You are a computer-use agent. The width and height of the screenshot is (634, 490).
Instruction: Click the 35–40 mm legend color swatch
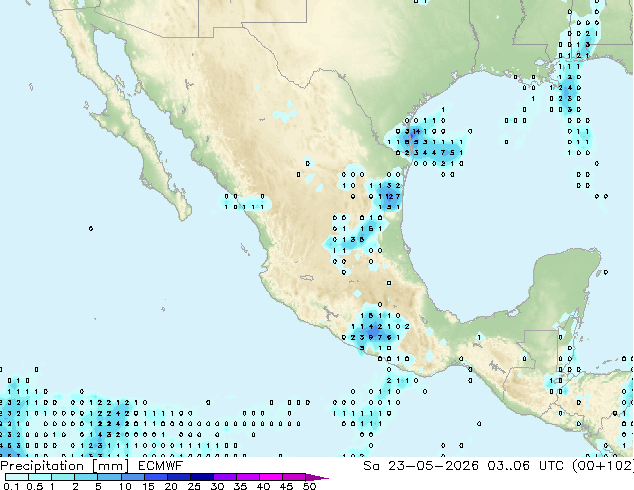click(247, 477)
